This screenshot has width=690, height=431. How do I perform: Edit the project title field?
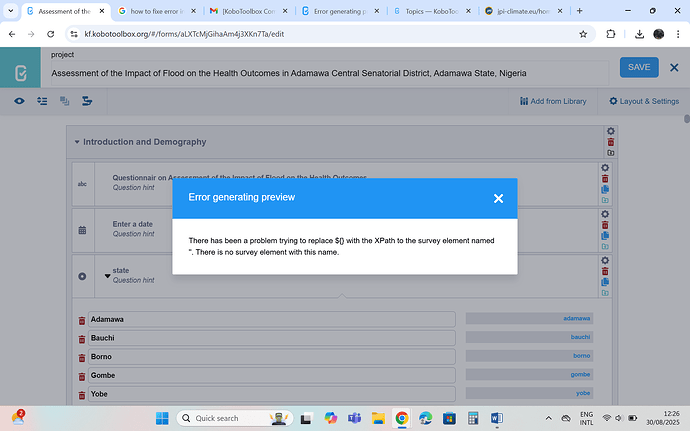pyautogui.click(x=330, y=73)
